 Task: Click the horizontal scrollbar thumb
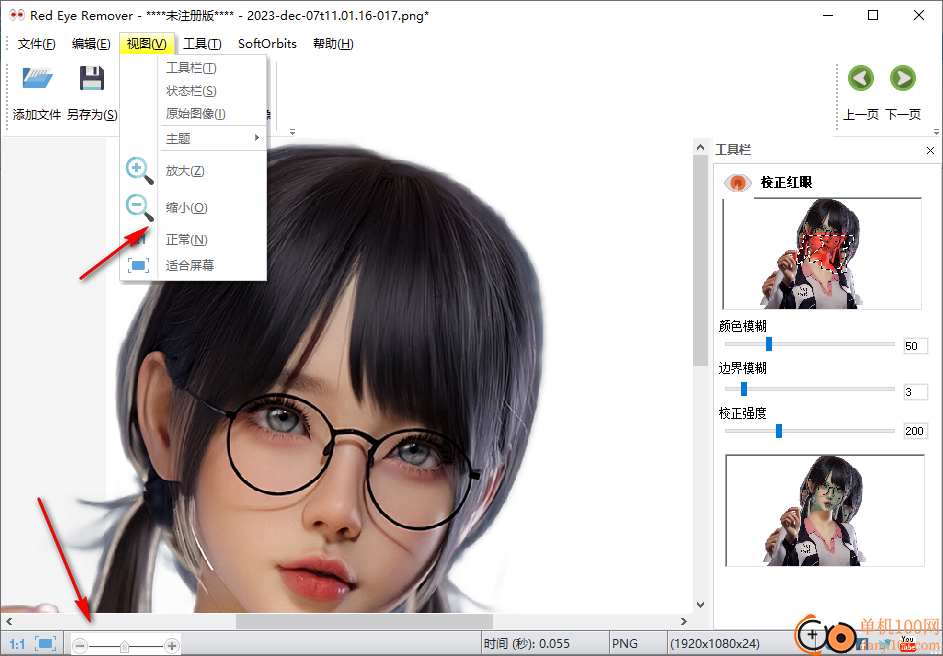click(x=364, y=621)
